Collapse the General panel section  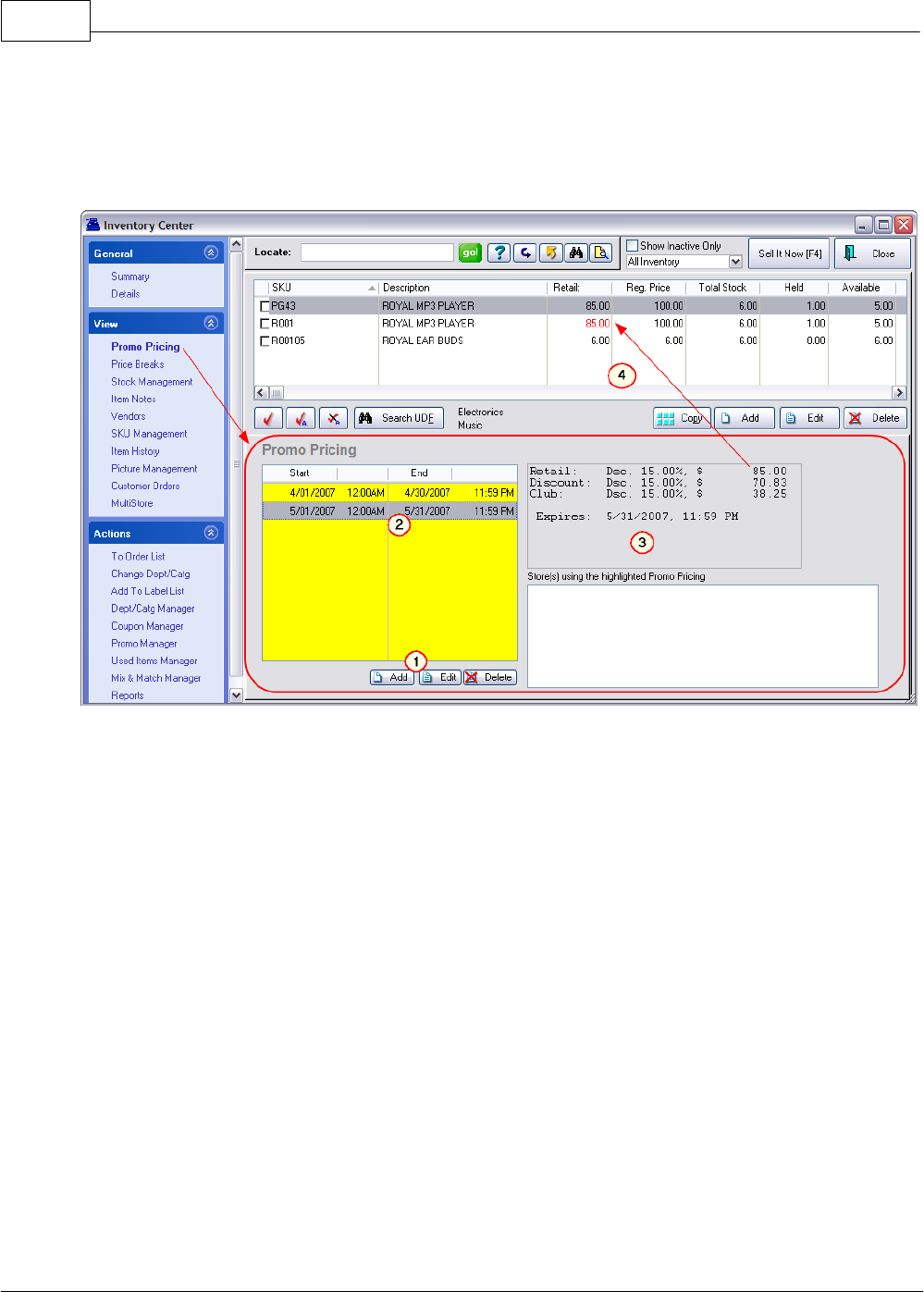point(211,252)
